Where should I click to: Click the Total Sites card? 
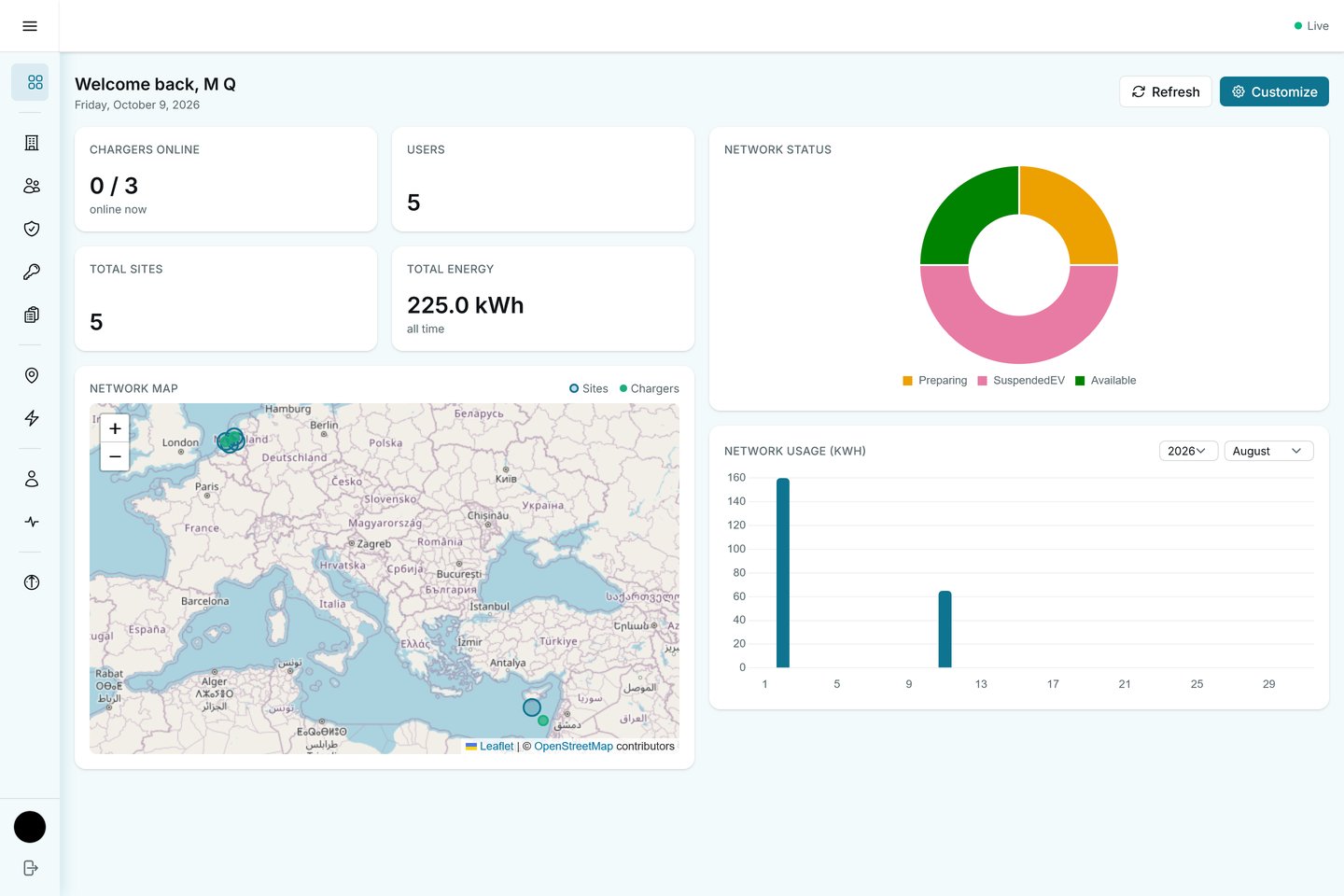coord(226,299)
